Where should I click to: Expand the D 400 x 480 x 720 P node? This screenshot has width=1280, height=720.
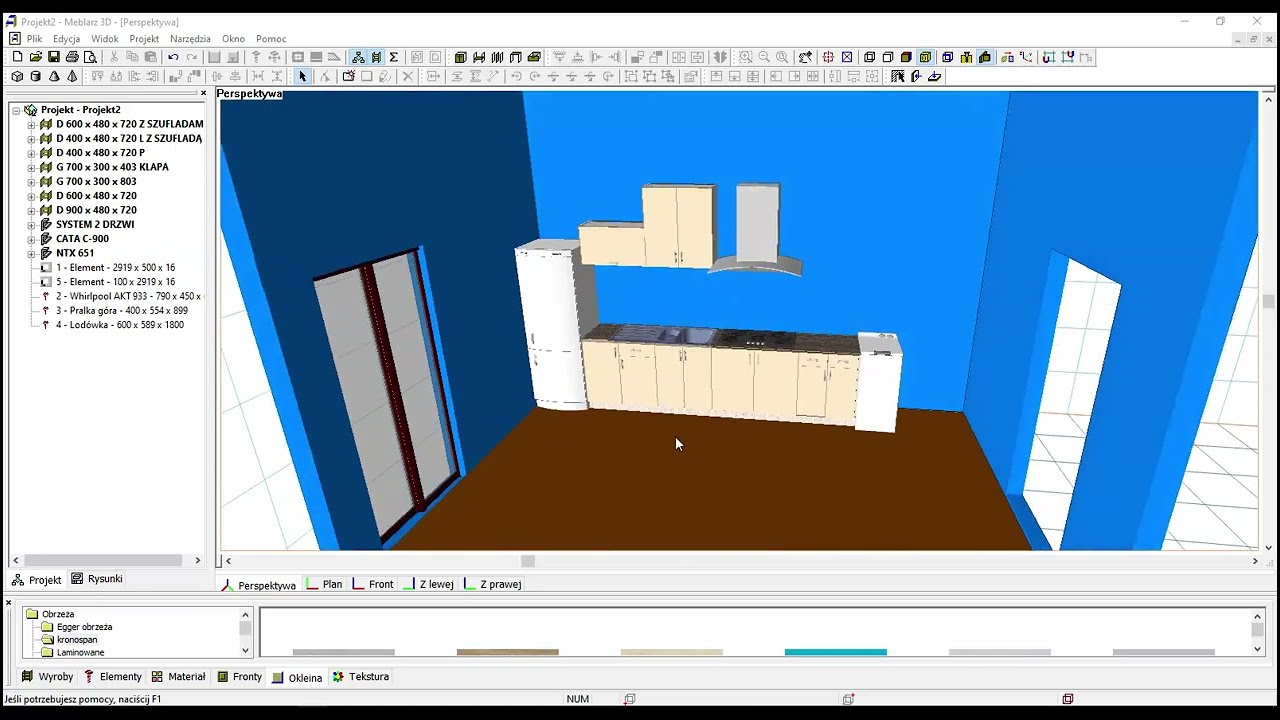coord(31,153)
